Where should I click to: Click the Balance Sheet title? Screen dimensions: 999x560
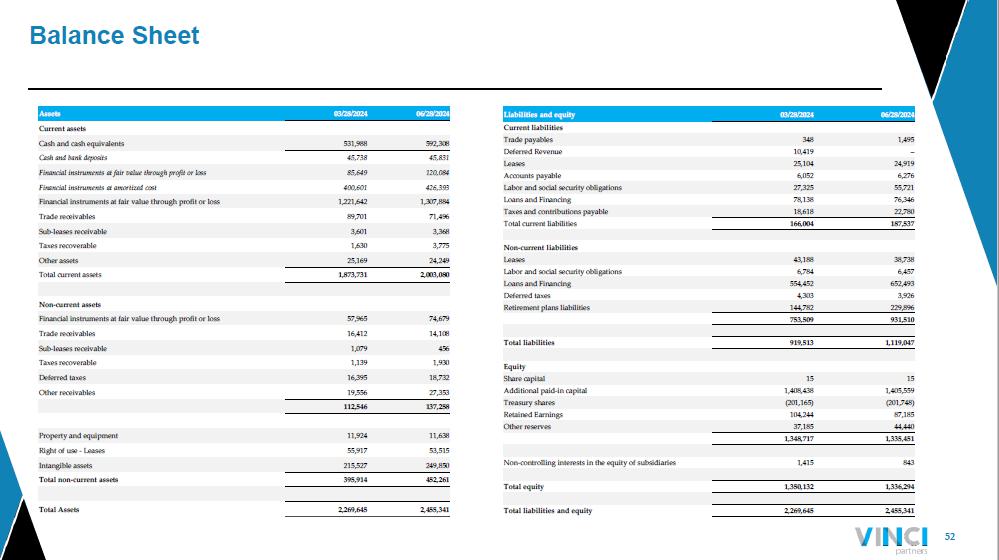click(115, 36)
